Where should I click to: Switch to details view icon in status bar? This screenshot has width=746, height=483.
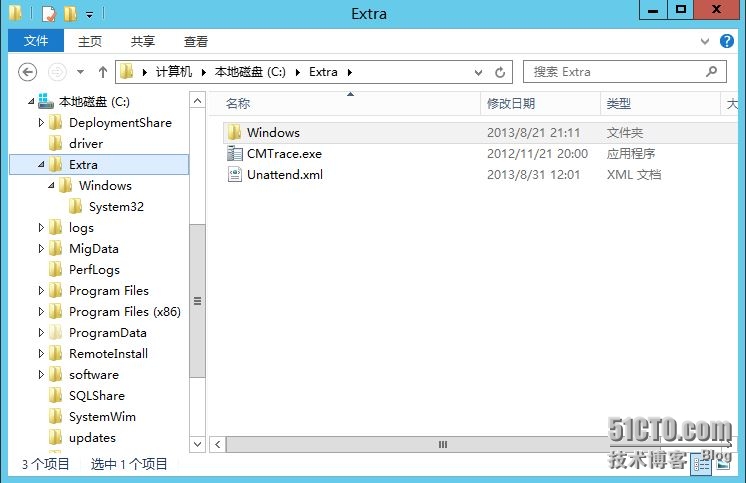click(x=701, y=464)
